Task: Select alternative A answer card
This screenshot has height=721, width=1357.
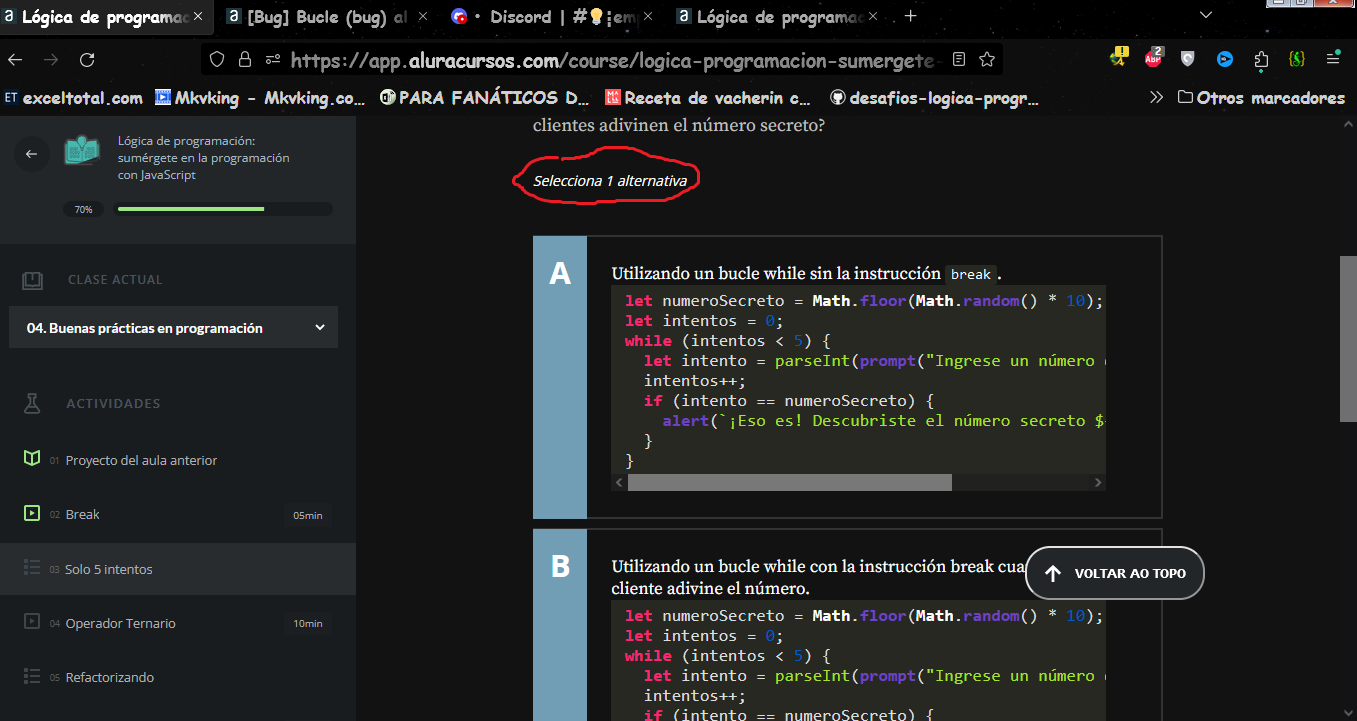Action: click(847, 377)
